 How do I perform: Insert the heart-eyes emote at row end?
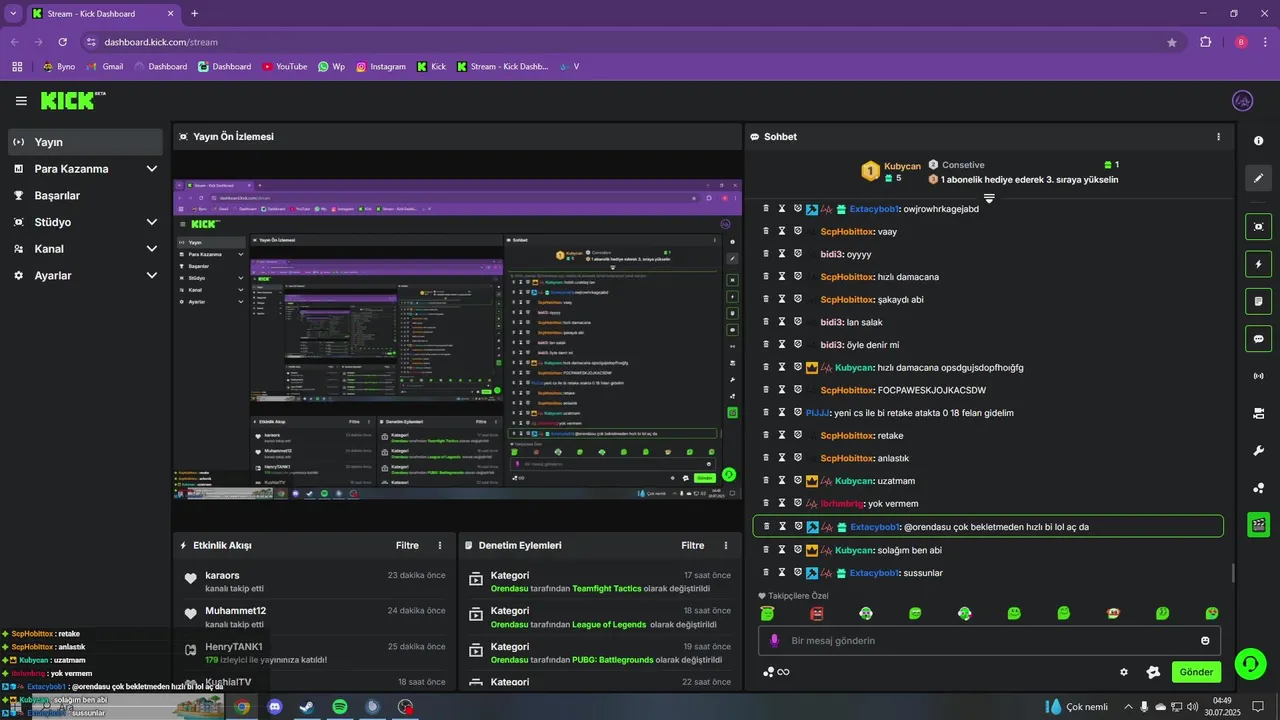(x=1211, y=613)
